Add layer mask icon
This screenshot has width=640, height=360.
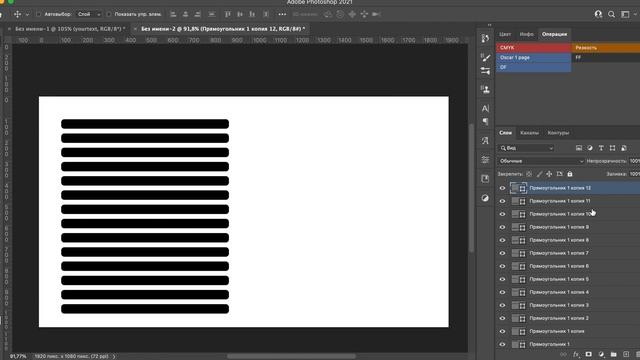tap(589, 354)
